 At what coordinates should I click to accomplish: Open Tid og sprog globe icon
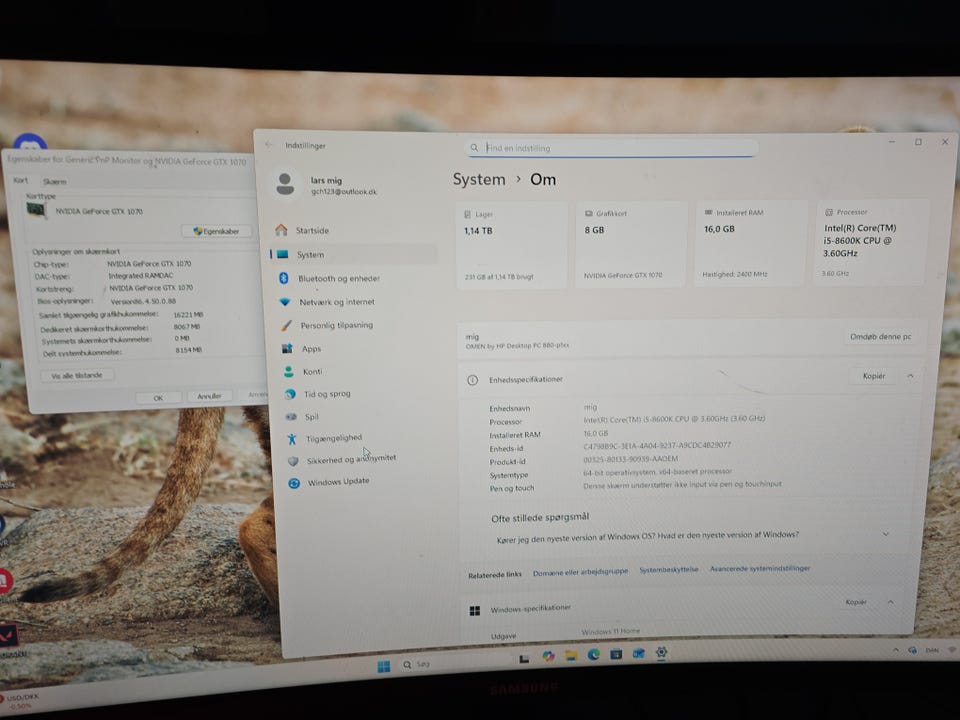coord(290,394)
